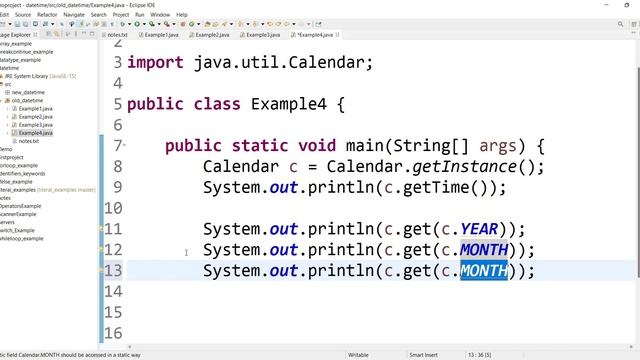The width and height of the screenshot is (640, 360).
Task: Switch to the Example2.java editor tab
Action: (209, 35)
